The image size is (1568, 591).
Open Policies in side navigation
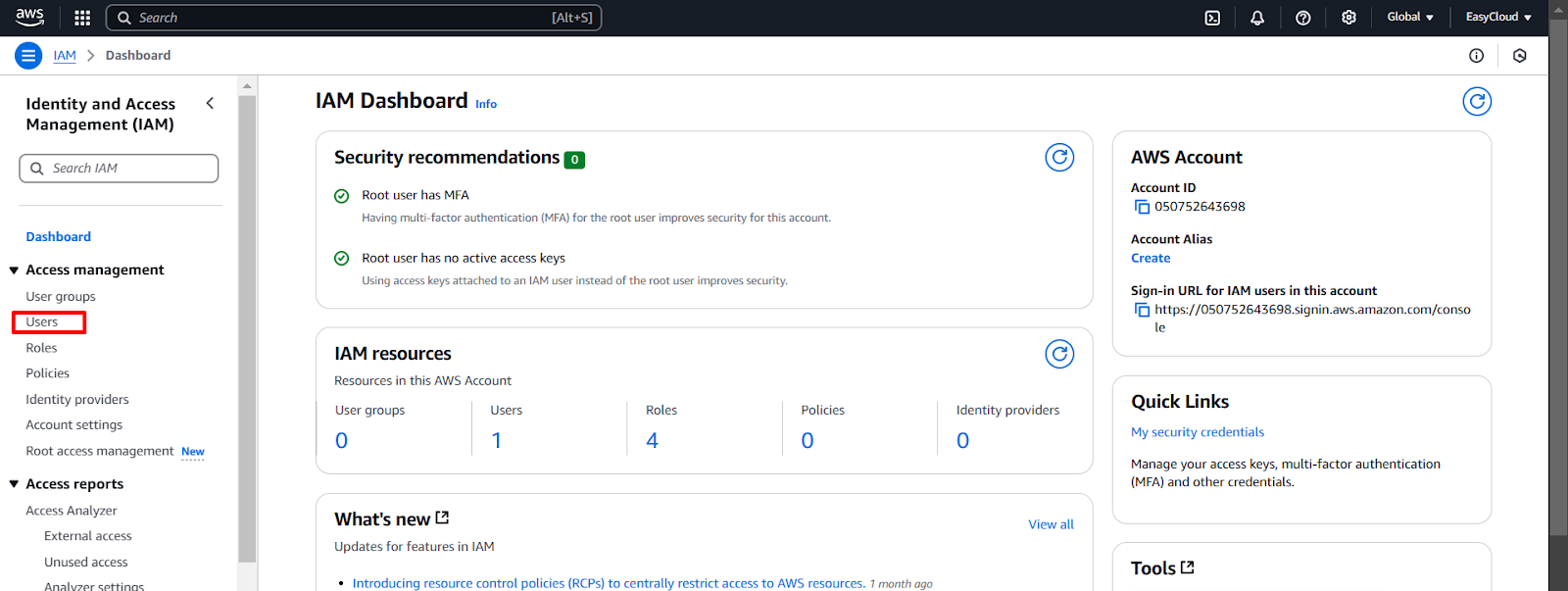tap(47, 373)
